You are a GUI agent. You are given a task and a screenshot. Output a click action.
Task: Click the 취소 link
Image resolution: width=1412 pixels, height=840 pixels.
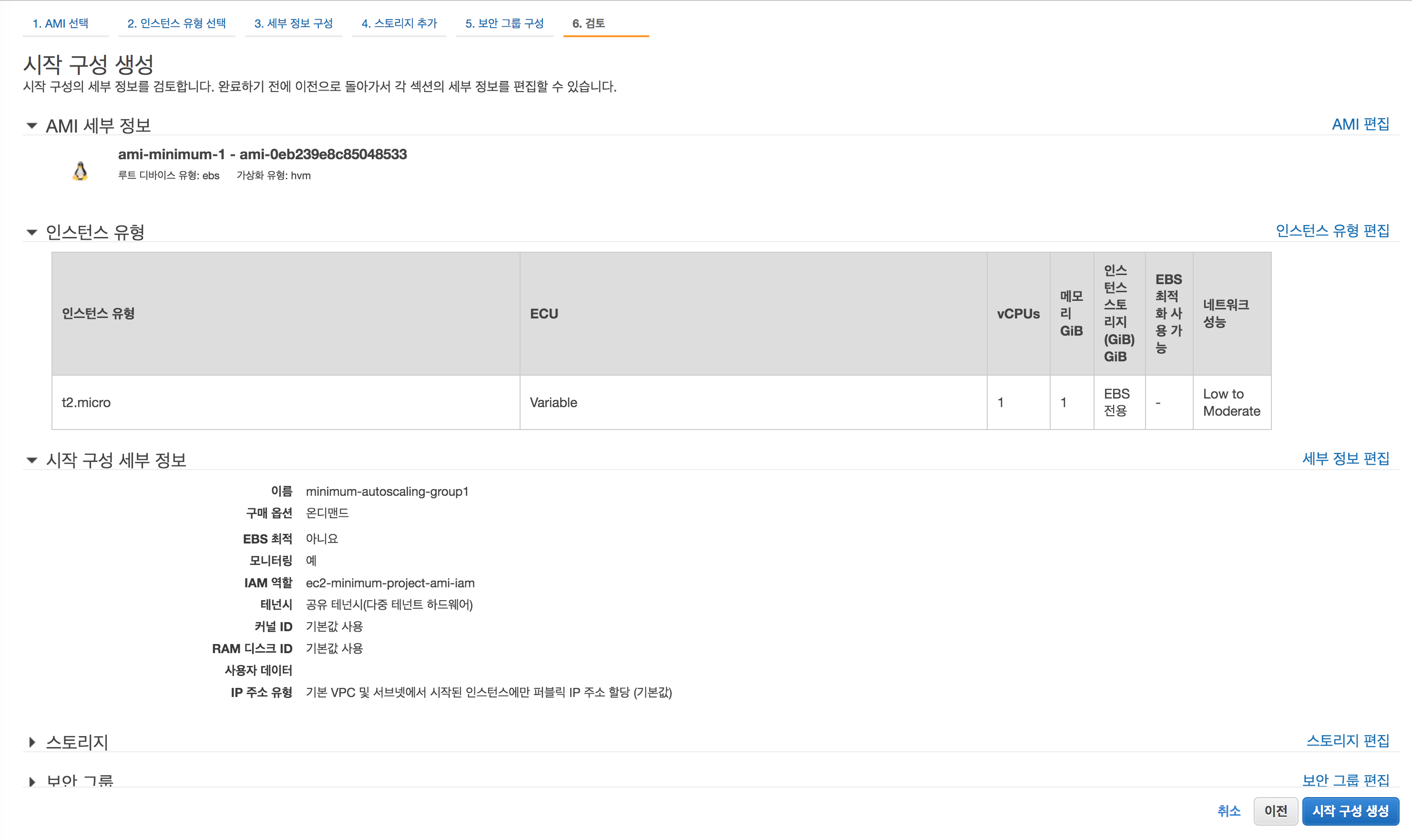coord(1228,811)
